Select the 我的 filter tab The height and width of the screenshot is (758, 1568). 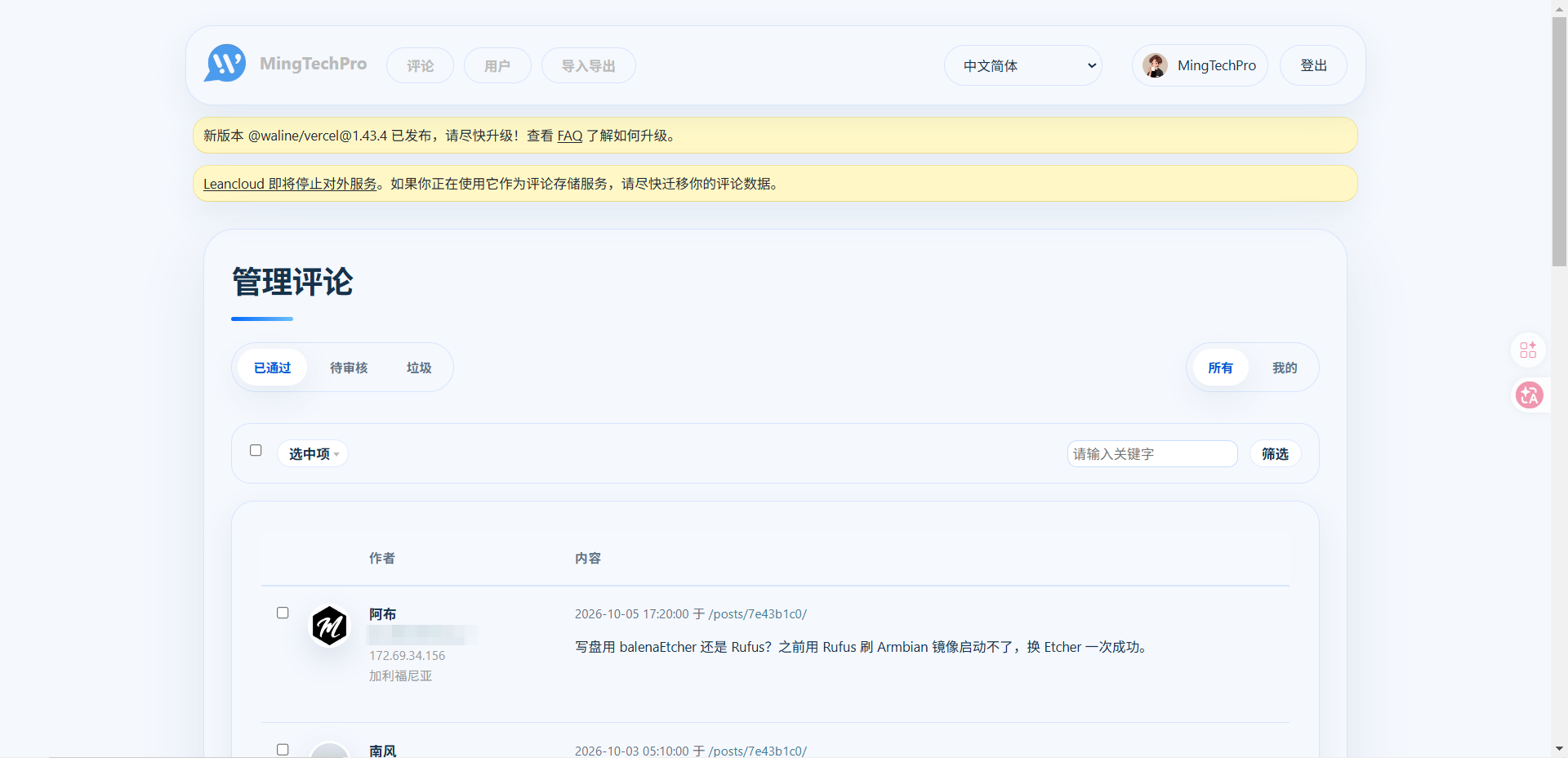tap(1285, 368)
